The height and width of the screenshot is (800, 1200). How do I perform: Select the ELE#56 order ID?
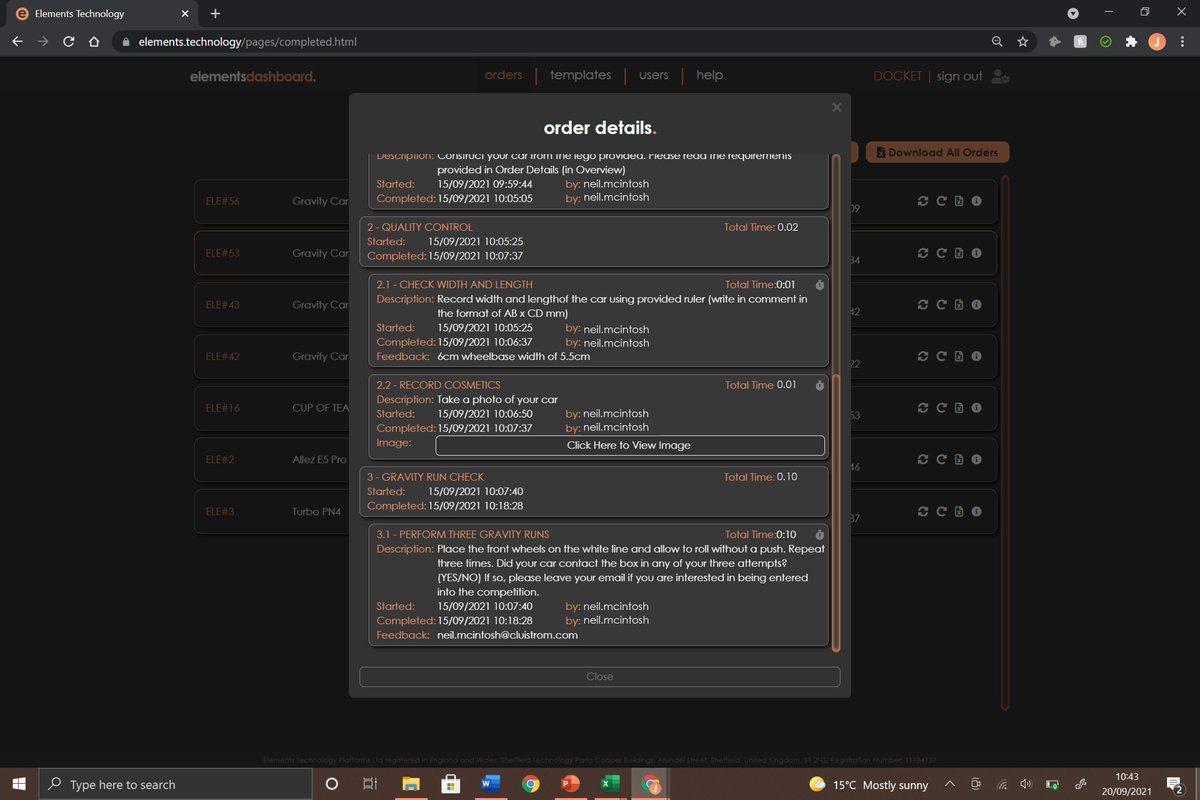click(x=222, y=201)
